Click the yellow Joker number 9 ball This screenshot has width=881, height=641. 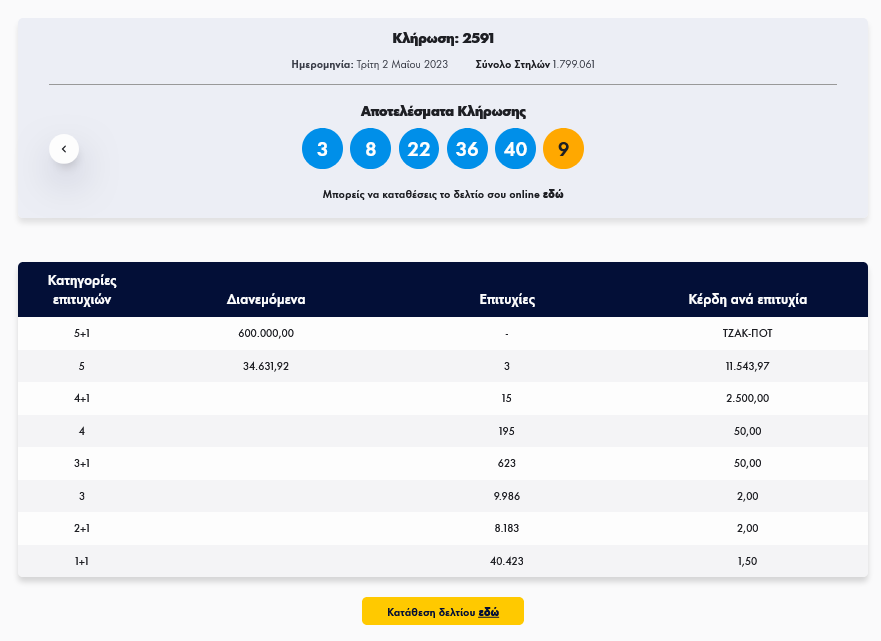click(x=563, y=149)
